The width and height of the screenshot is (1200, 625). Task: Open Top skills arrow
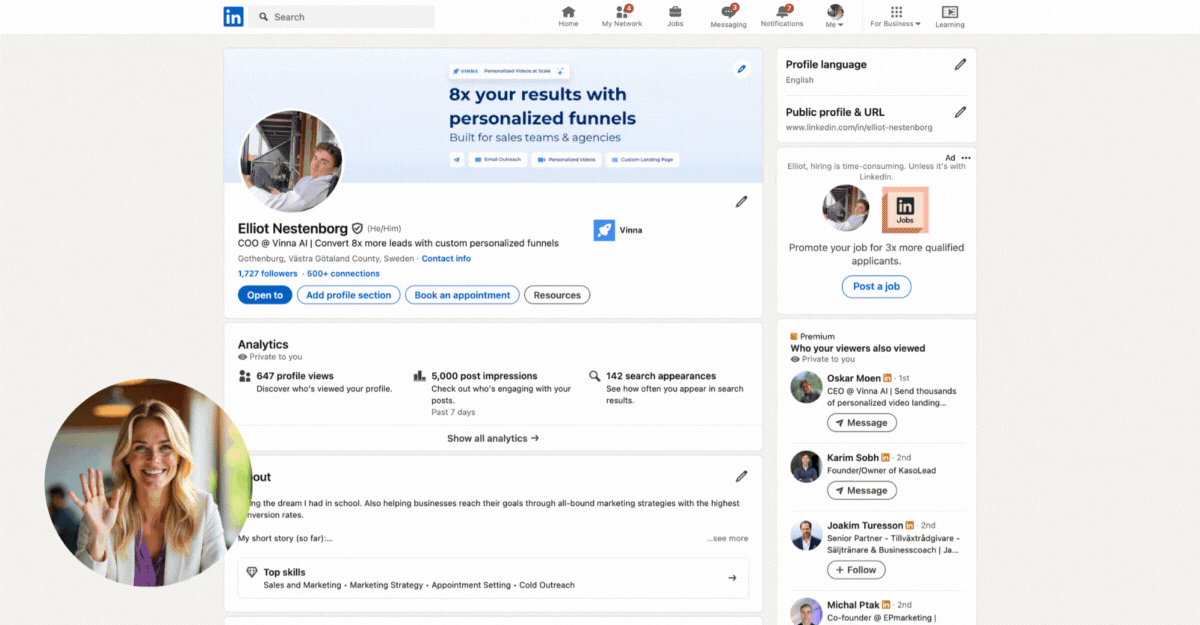(x=732, y=578)
